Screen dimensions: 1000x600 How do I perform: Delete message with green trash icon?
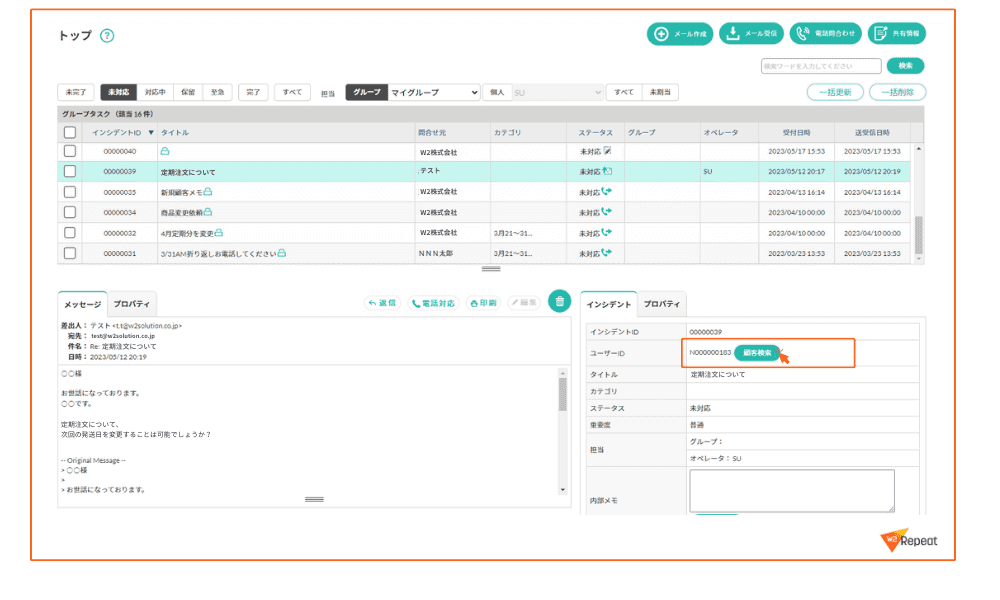click(559, 301)
